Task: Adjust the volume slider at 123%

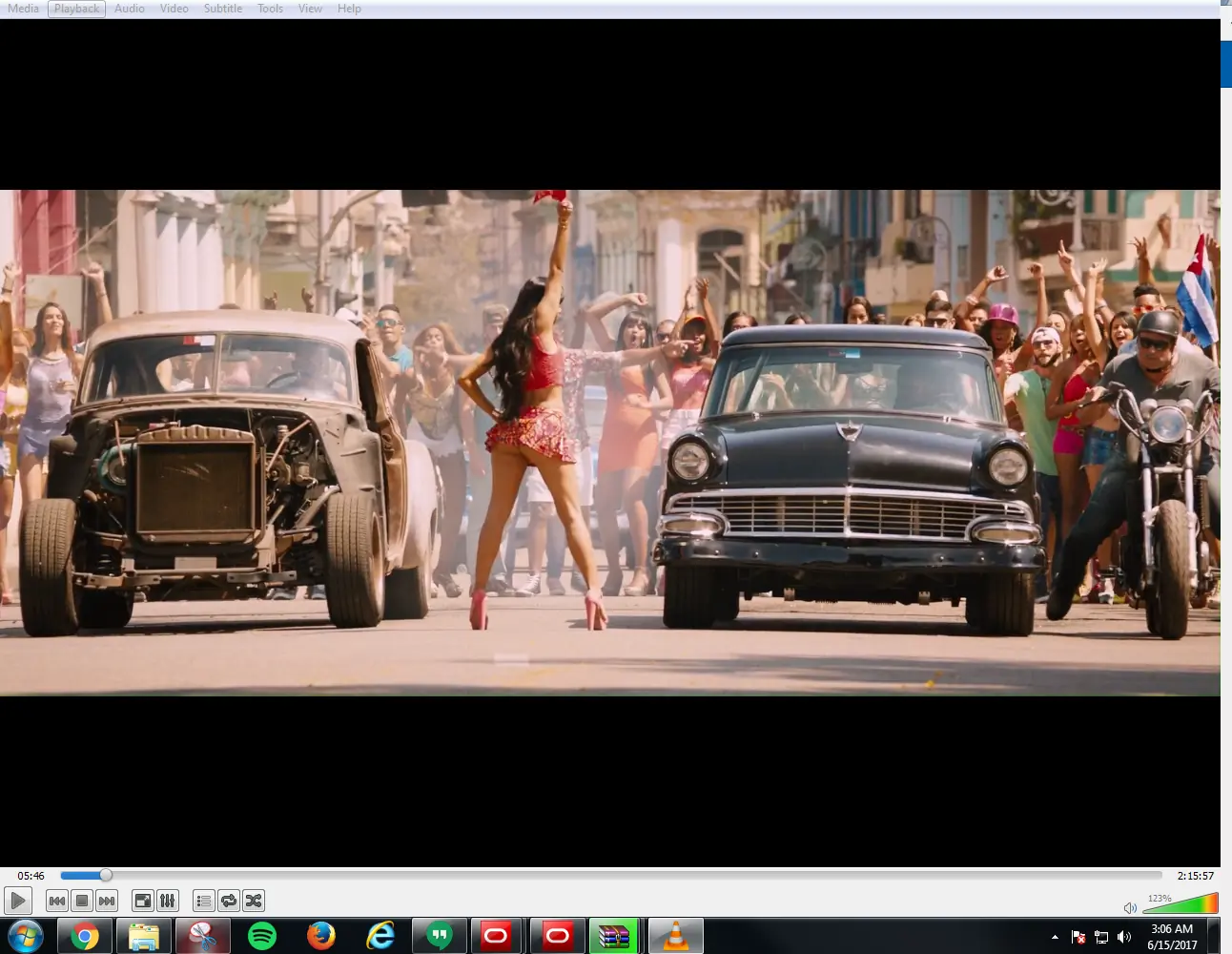Action: pyautogui.click(x=1182, y=903)
